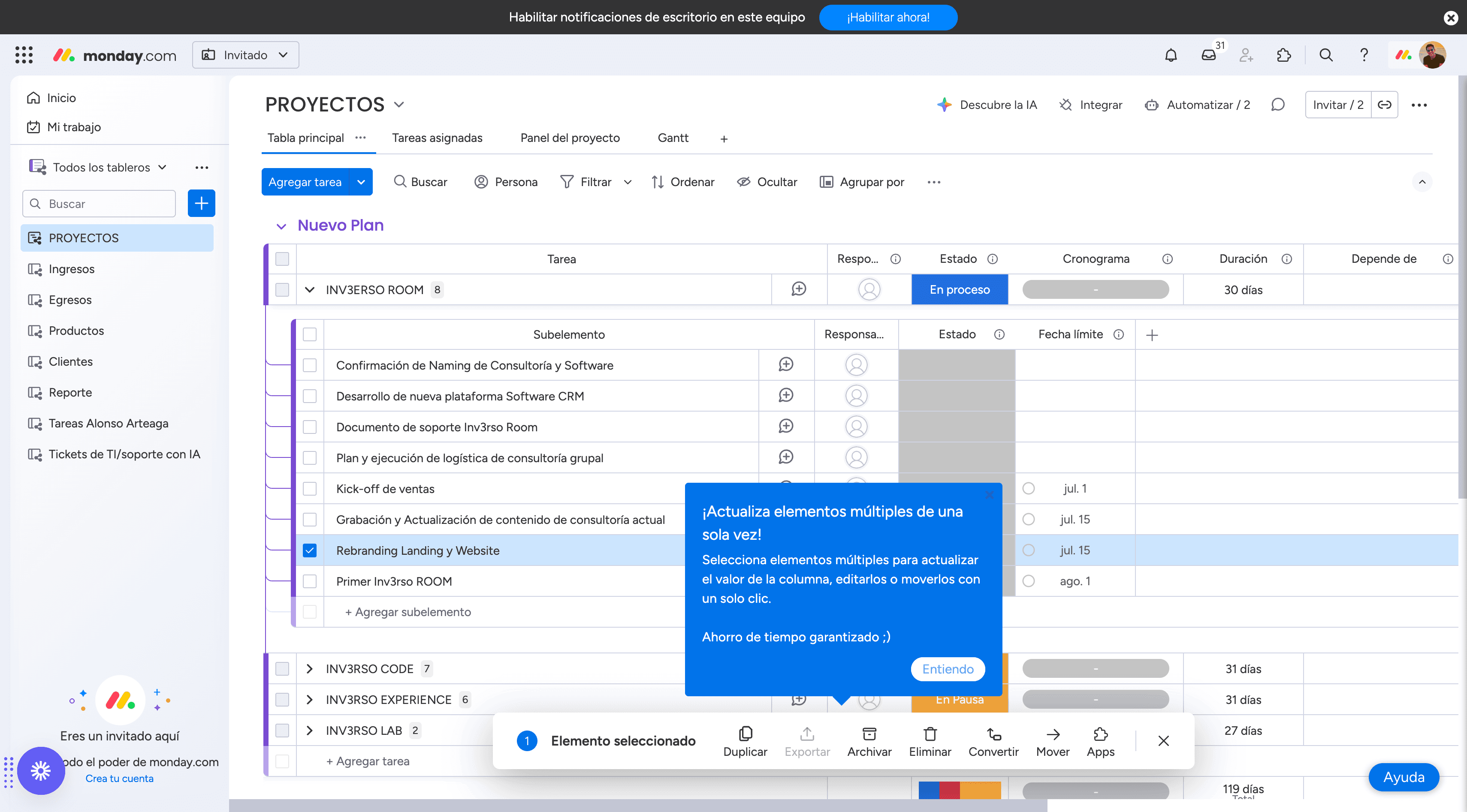Screen dimensions: 1467x812
Task: Open the apps grid switcher icon
Action: [x=24, y=55]
